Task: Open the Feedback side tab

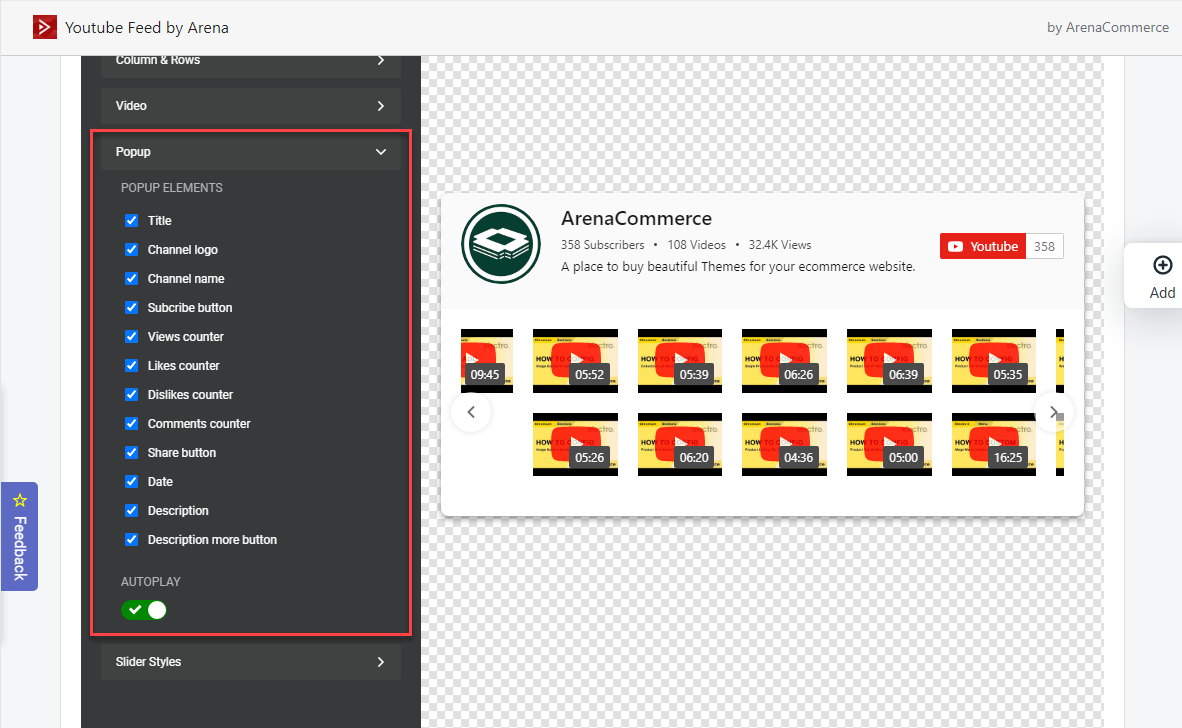Action: tap(20, 536)
